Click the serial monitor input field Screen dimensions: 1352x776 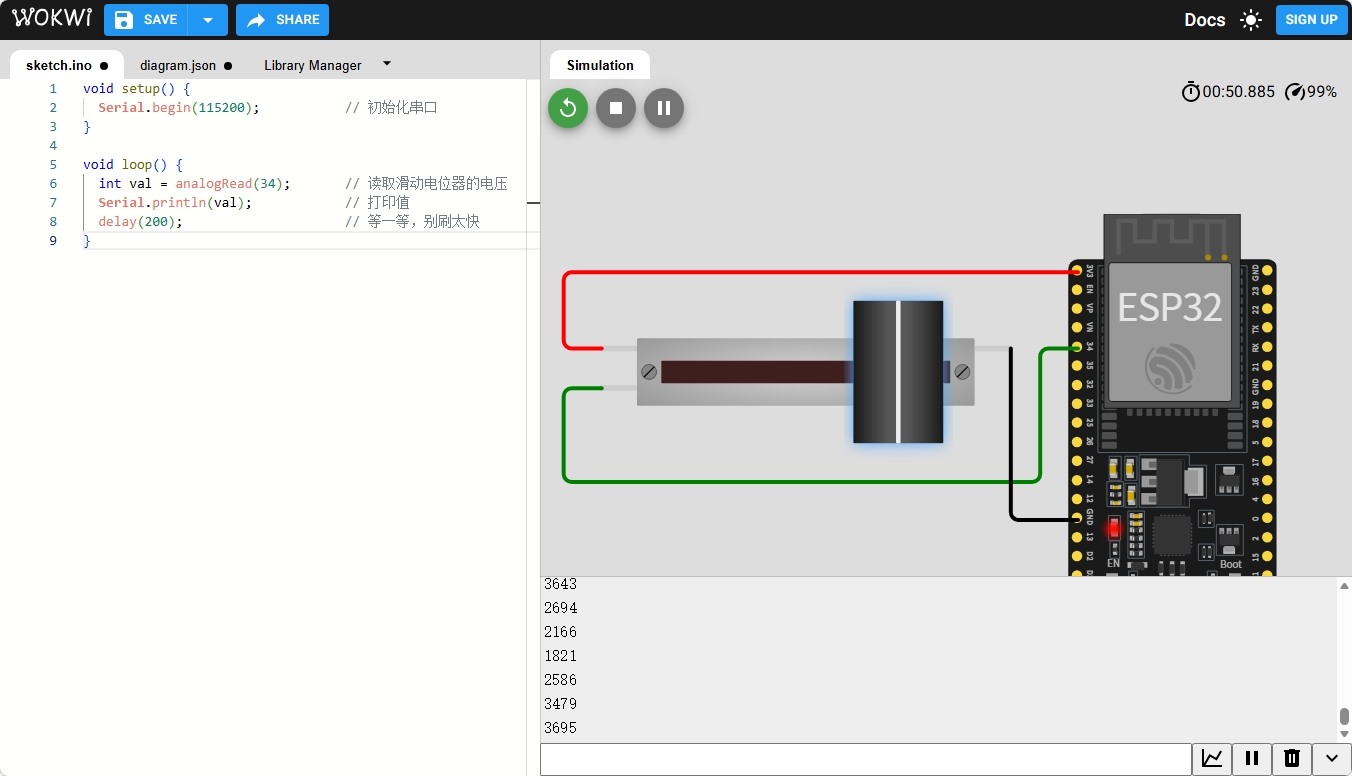point(866,759)
